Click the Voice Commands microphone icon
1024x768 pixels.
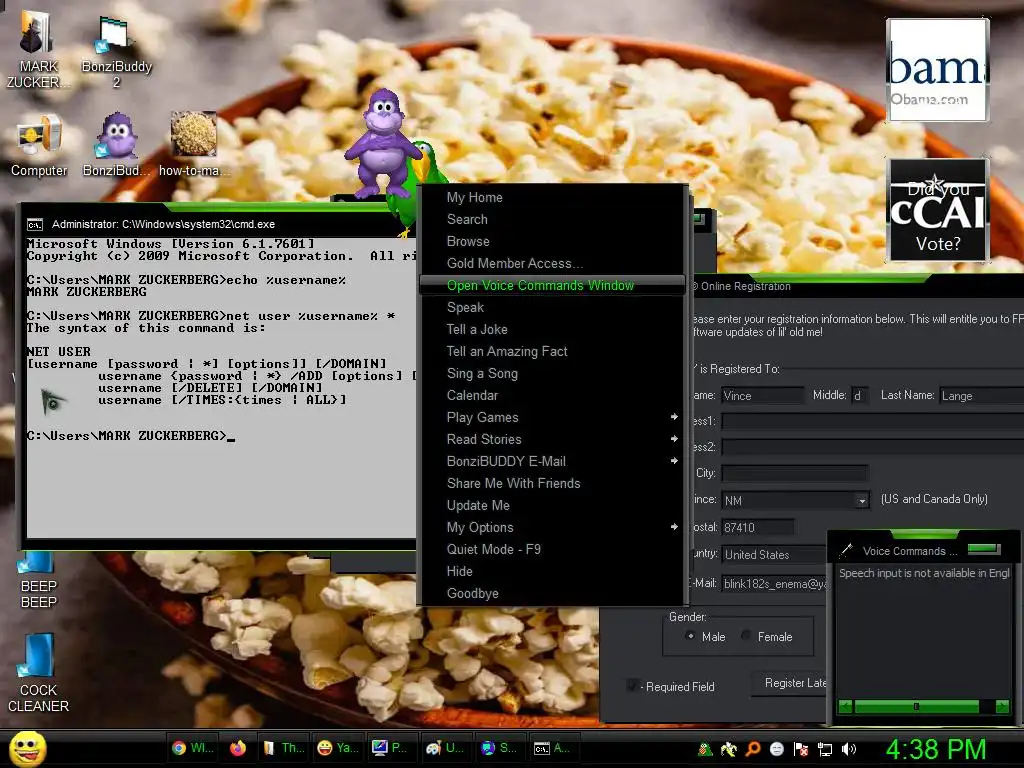pos(846,550)
